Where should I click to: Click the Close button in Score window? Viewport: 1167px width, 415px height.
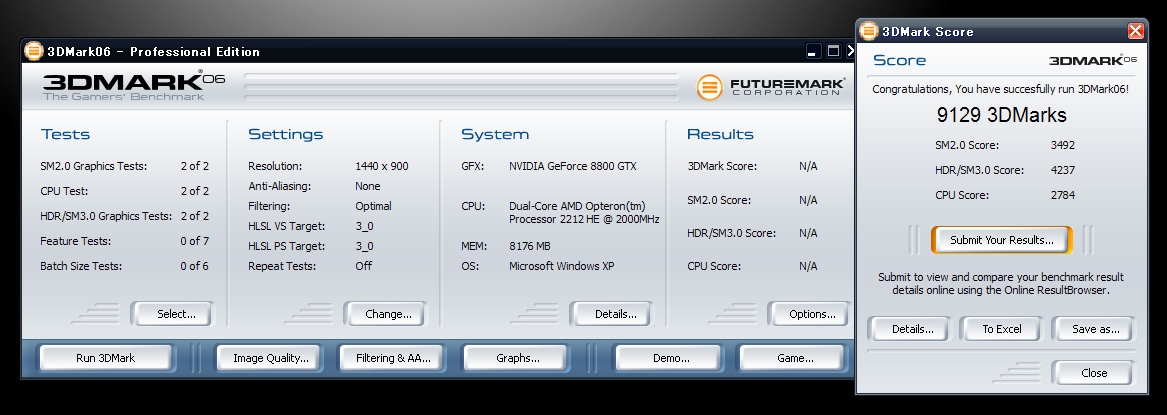(1093, 373)
